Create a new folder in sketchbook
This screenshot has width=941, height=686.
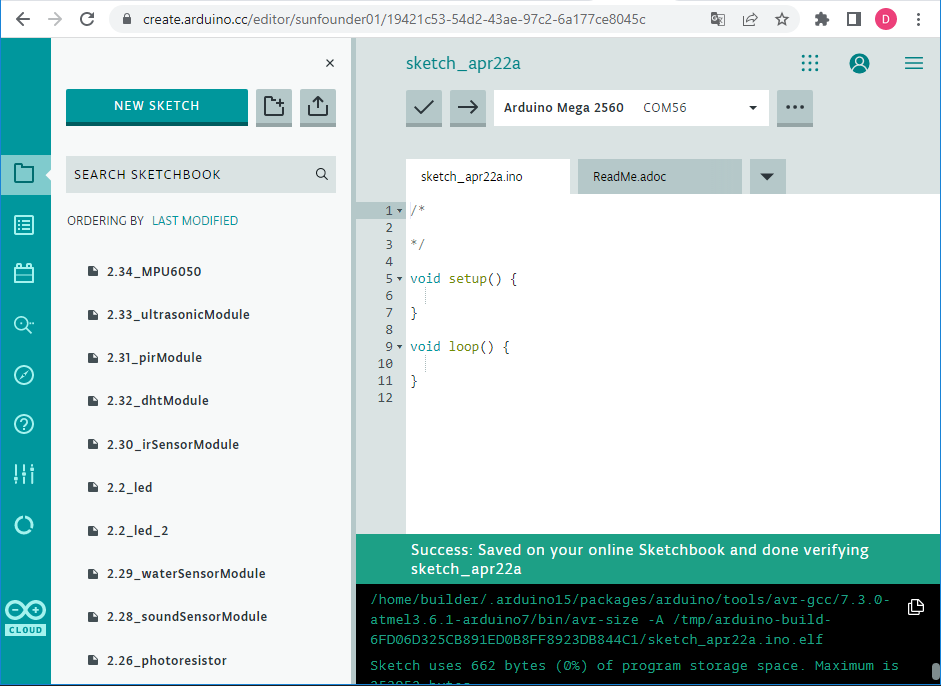pyautogui.click(x=274, y=107)
